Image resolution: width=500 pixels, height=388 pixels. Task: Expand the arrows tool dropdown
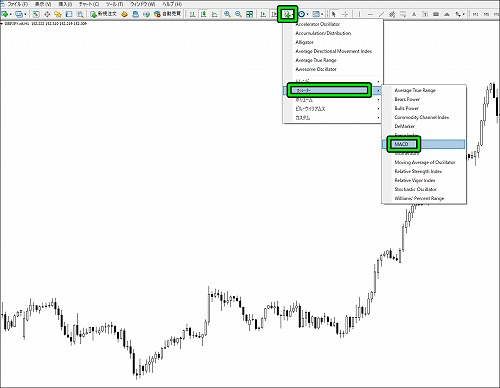pos(464,14)
